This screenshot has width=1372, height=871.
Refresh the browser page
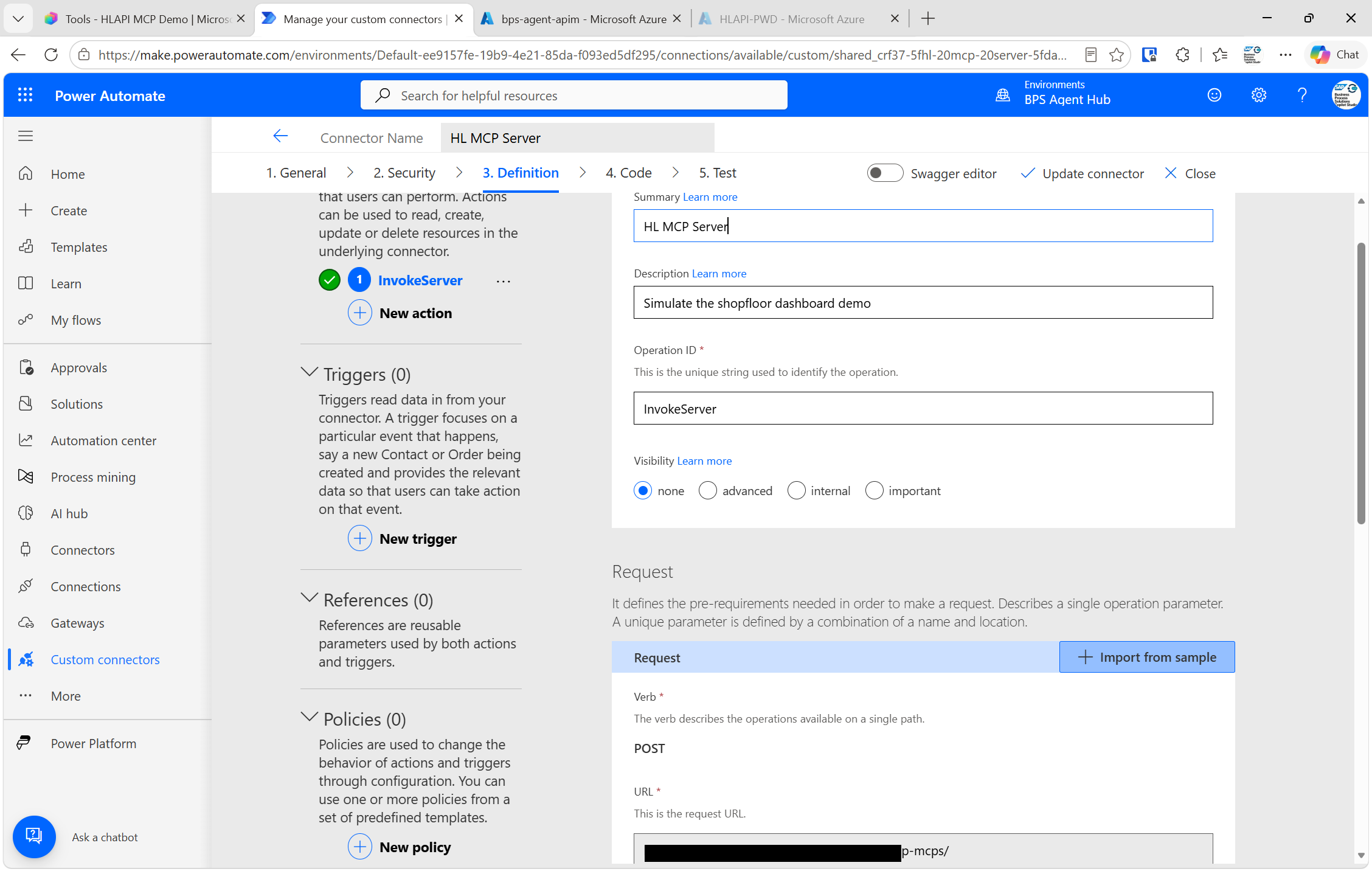coord(51,55)
